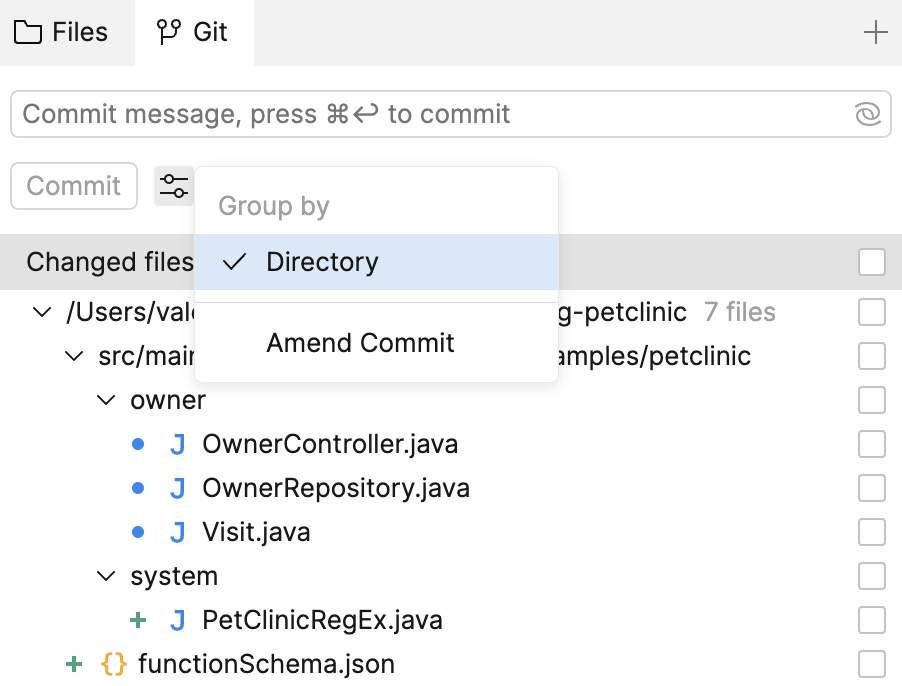Click the blue modified dot beside Visit.java
Viewport: 902px width, 686px height.
[x=138, y=532]
